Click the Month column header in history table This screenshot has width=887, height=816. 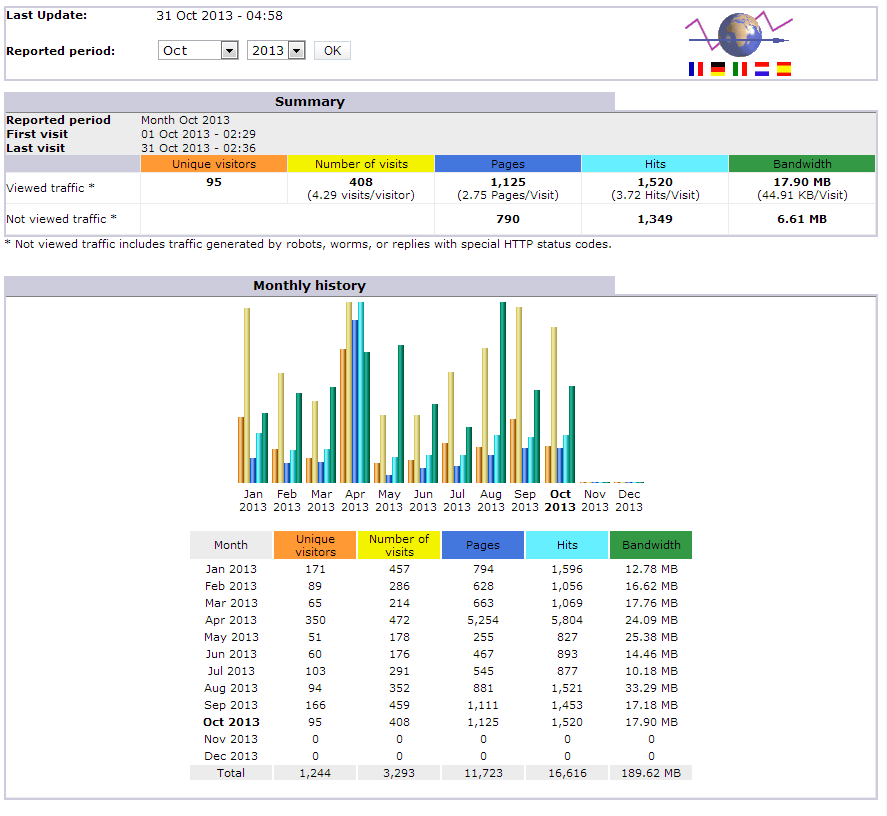tap(231, 545)
